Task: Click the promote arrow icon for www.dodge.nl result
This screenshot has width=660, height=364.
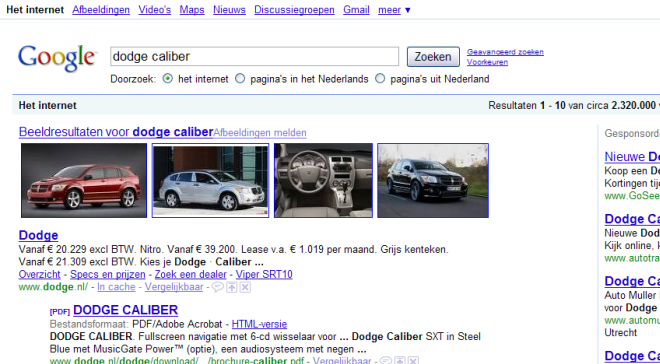Action: click(x=232, y=287)
